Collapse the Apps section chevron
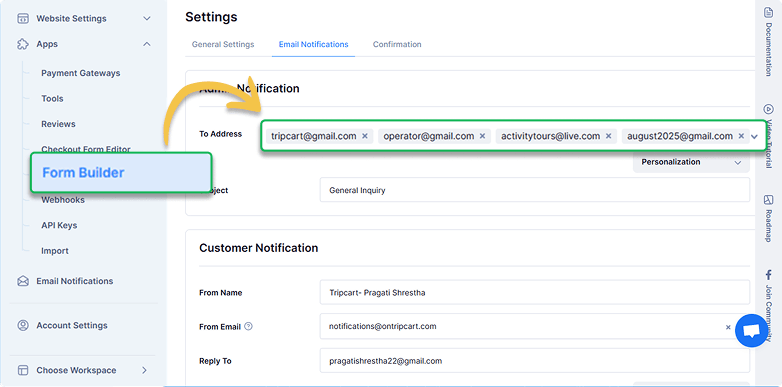The image size is (782, 387). tap(147, 44)
